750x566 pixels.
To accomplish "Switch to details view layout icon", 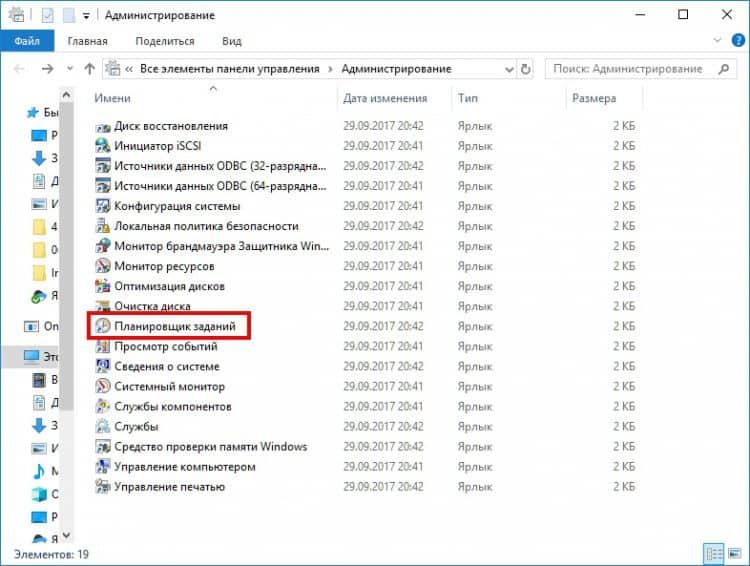I will click(x=714, y=554).
